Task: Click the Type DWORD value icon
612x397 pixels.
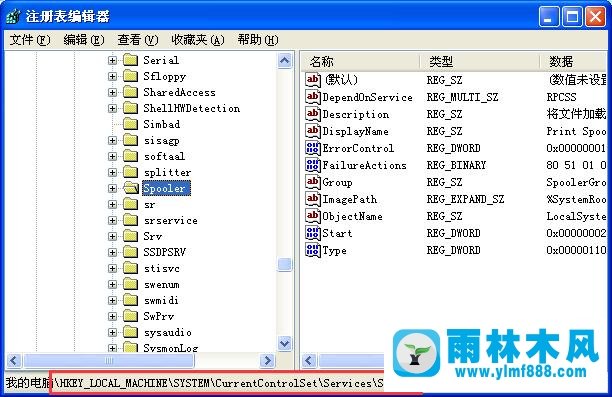Action: [313, 250]
